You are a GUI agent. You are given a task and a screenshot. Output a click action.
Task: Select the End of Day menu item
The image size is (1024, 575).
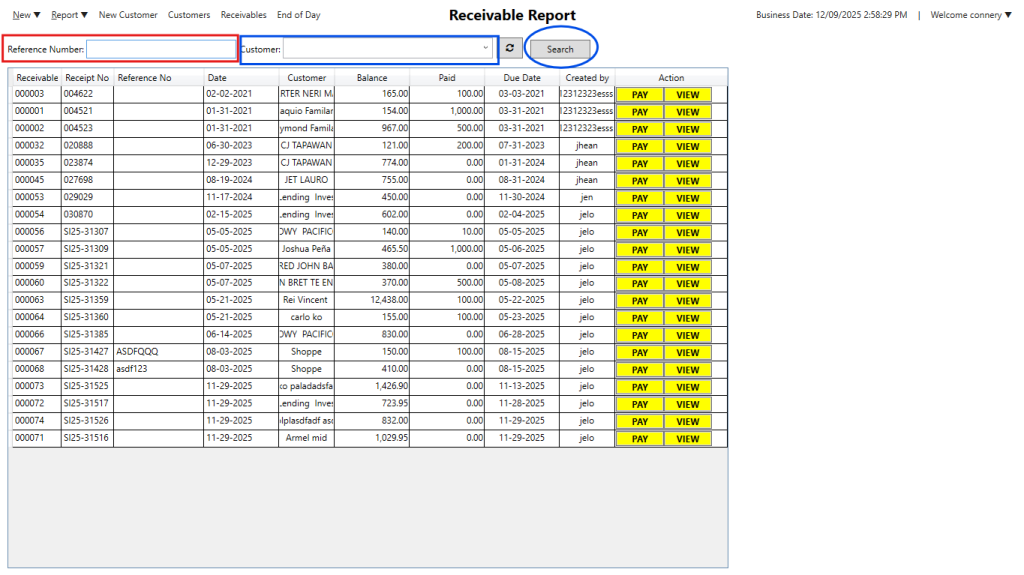[x=299, y=15]
